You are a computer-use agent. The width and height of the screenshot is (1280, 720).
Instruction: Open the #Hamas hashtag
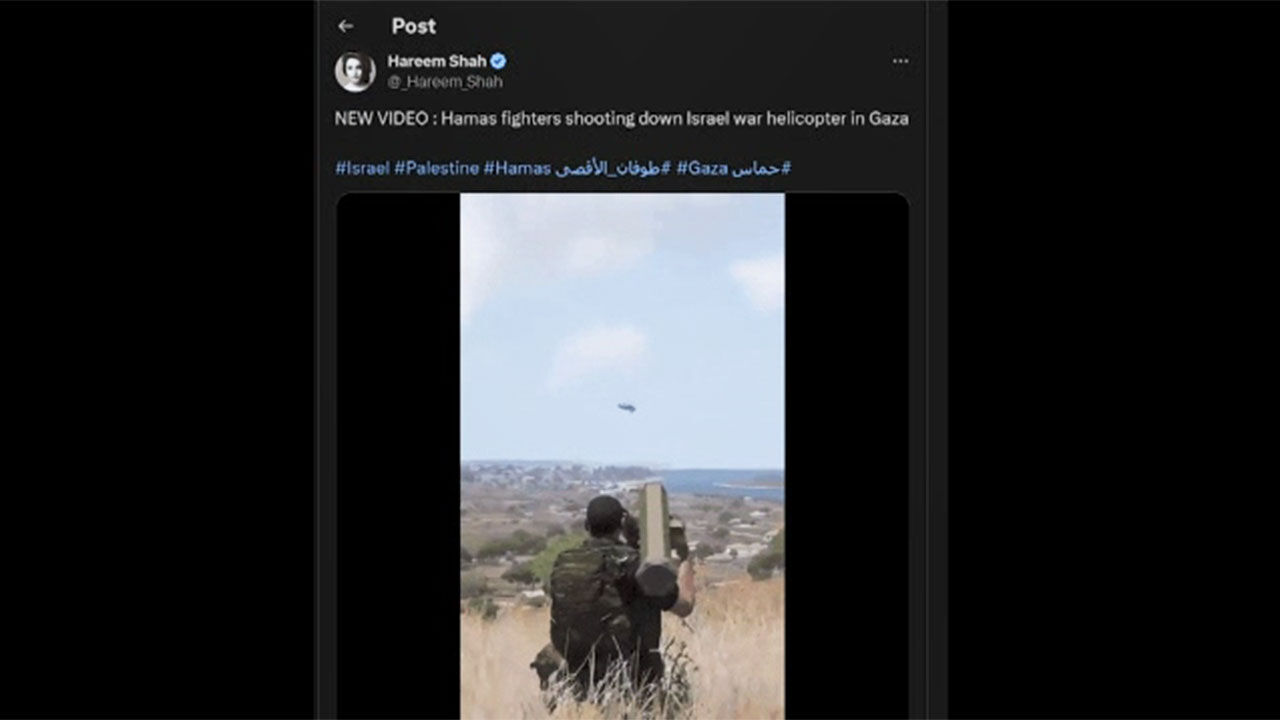click(517, 168)
